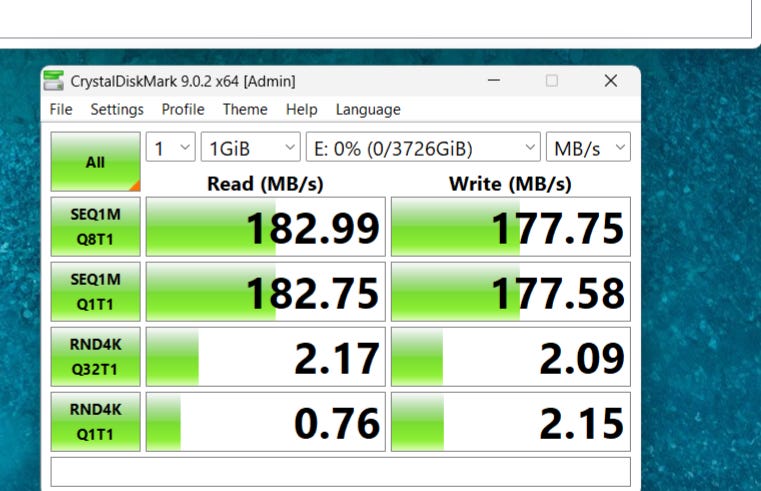The width and height of the screenshot is (761, 491).
Task: Start the RND4K Q32T1 test
Action: 96,357
